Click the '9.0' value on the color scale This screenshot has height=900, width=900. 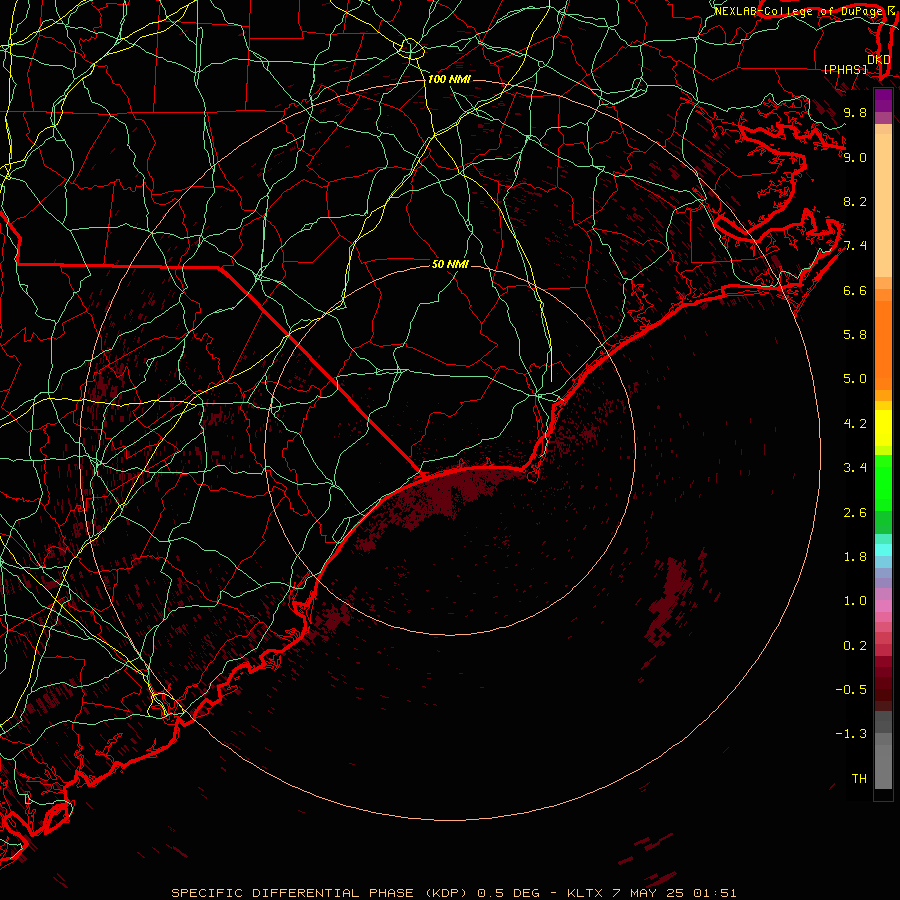(855, 157)
